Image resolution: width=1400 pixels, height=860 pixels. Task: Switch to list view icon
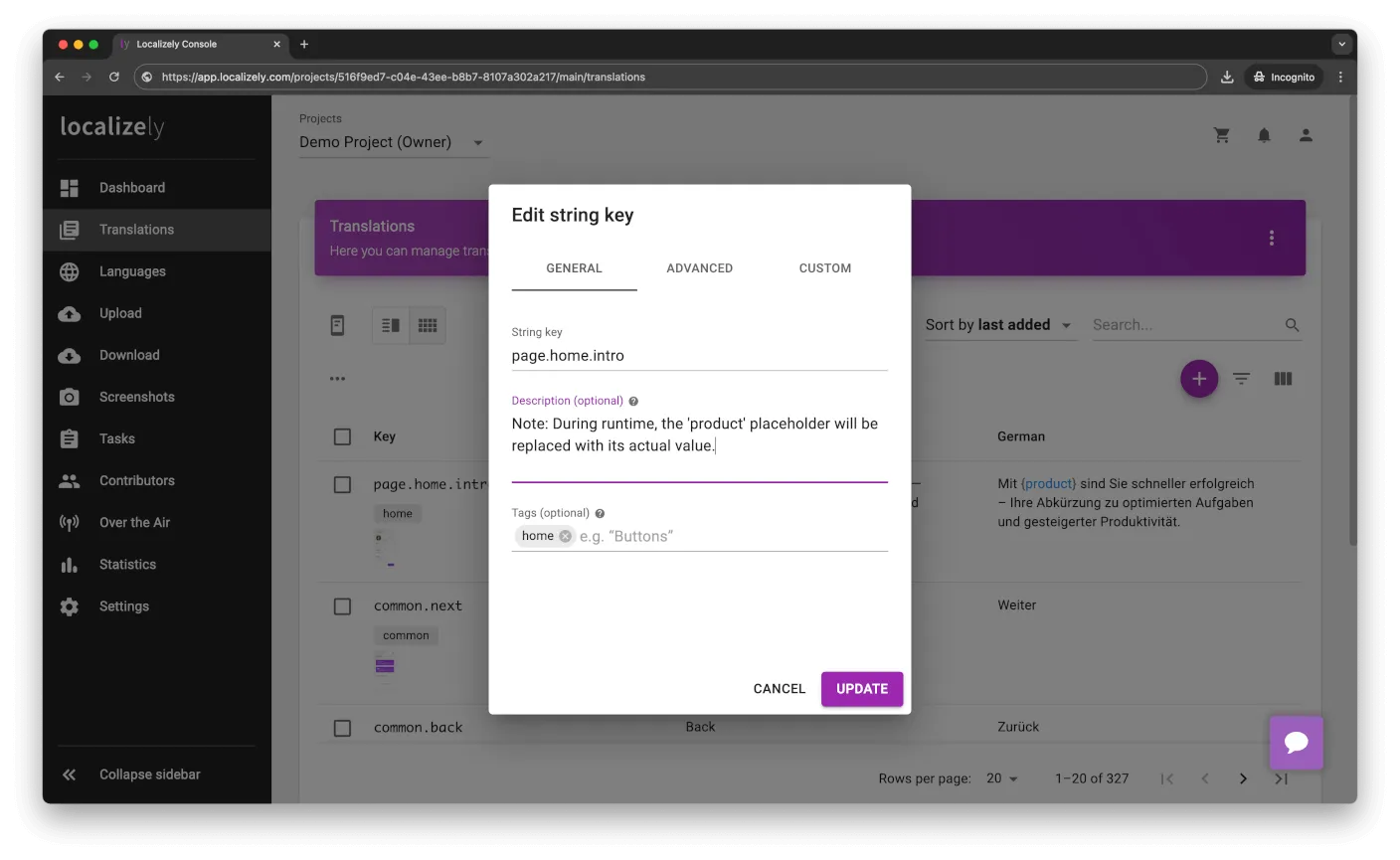tap(391, 325)
